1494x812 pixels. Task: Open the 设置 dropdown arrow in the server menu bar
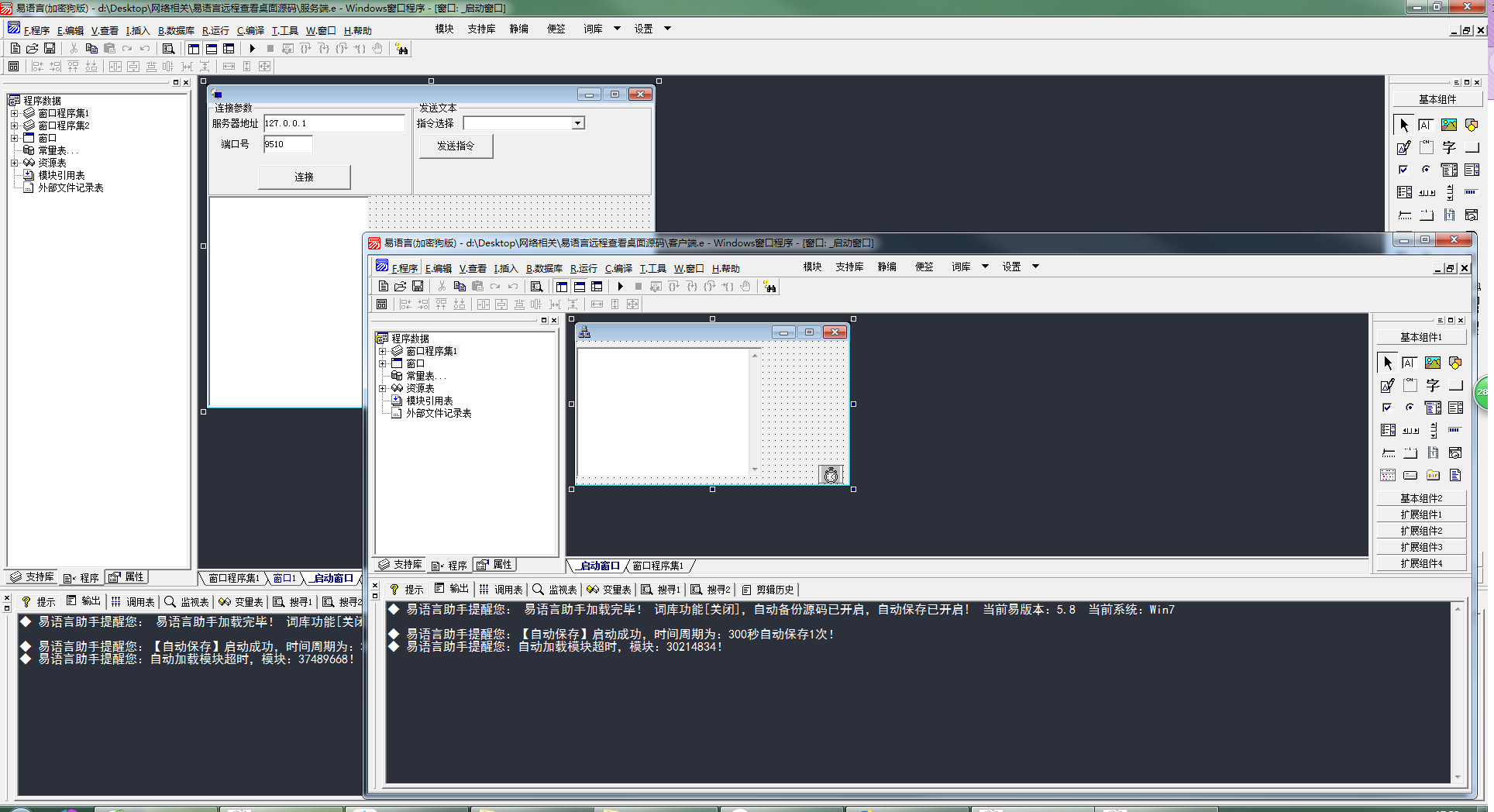667,29
